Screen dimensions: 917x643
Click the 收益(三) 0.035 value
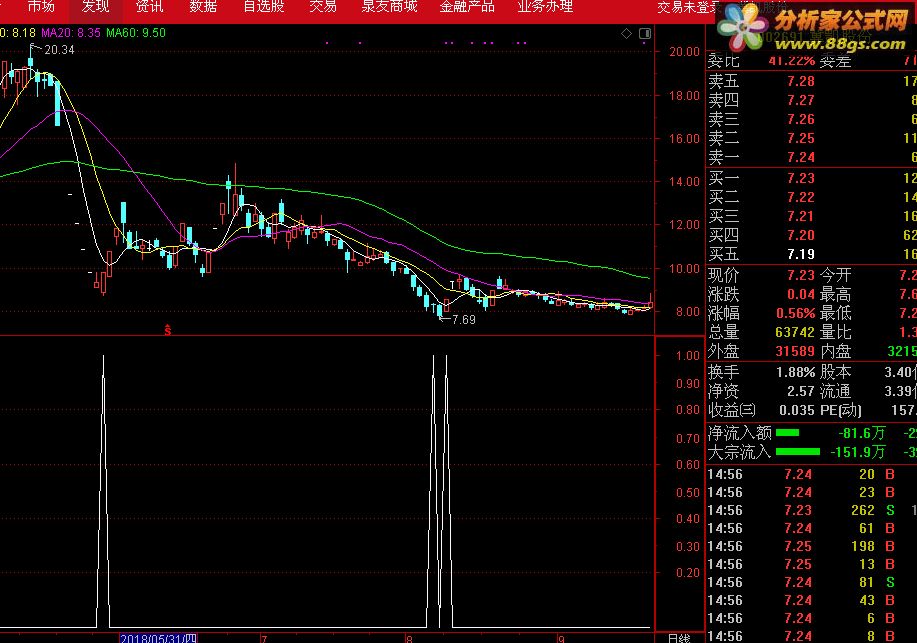tap(797, 411)
